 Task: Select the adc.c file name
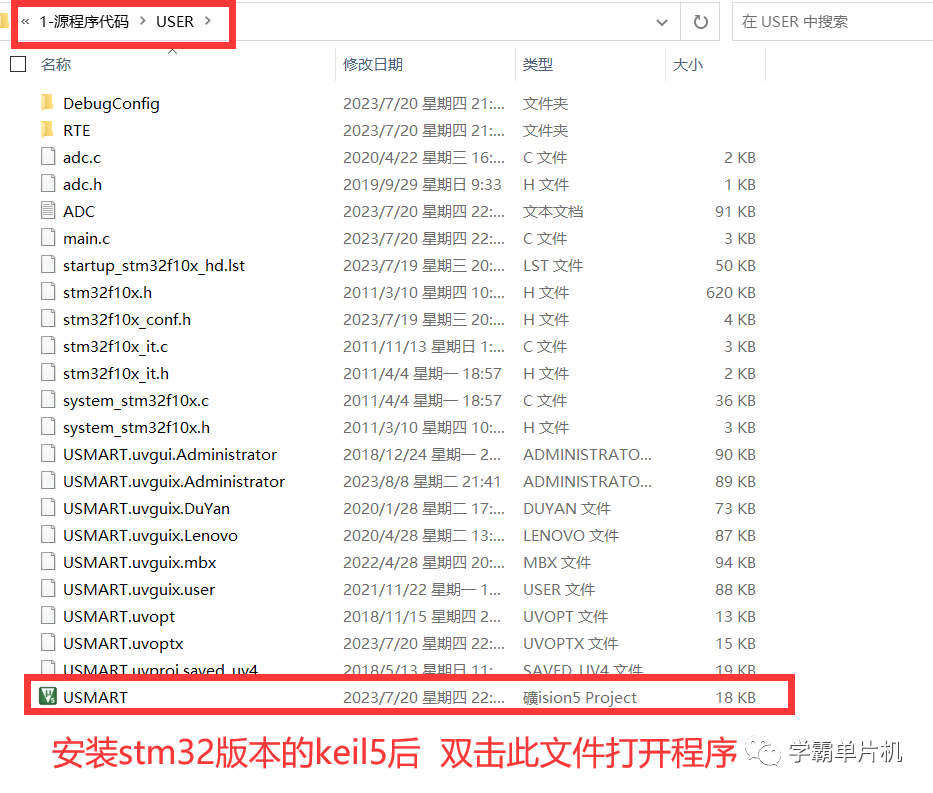[82, 158]
